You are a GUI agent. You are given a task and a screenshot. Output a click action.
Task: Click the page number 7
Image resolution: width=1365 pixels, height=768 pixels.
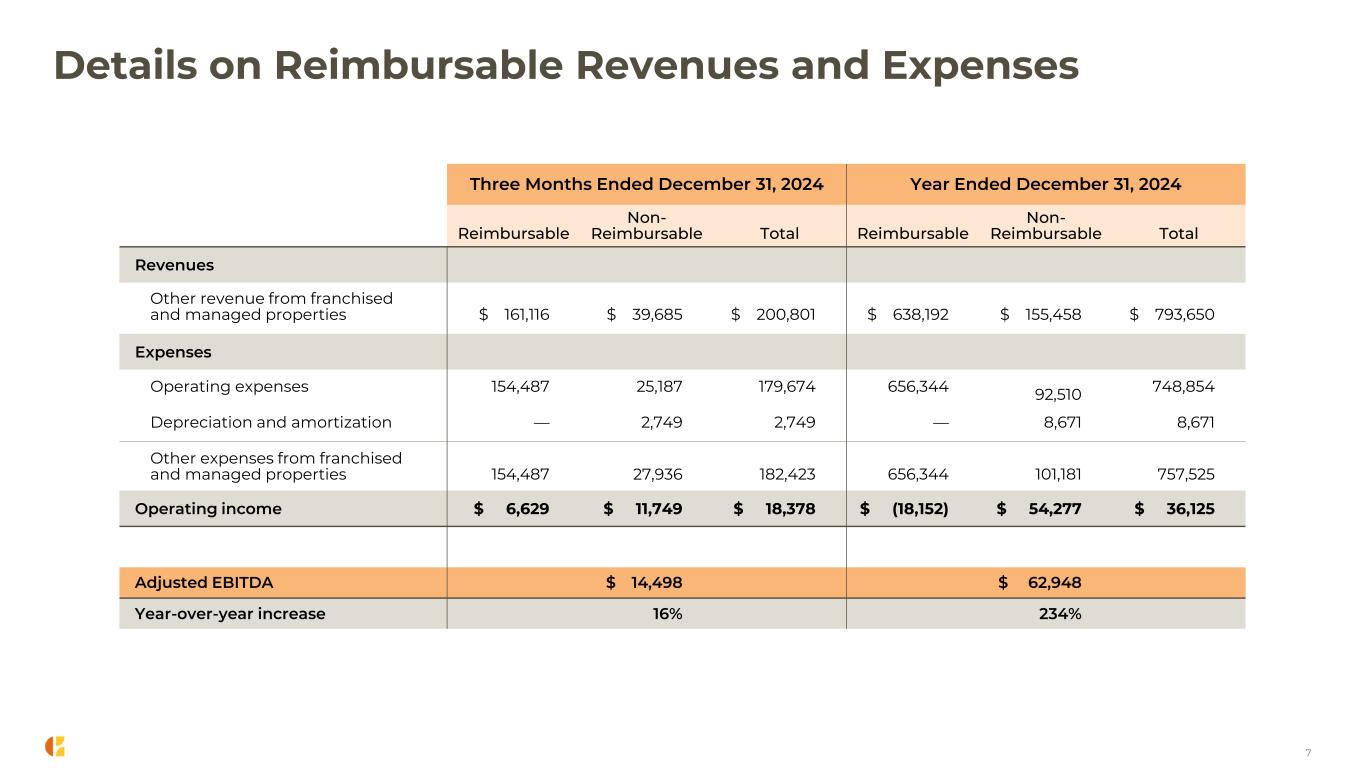(1308, 752)
